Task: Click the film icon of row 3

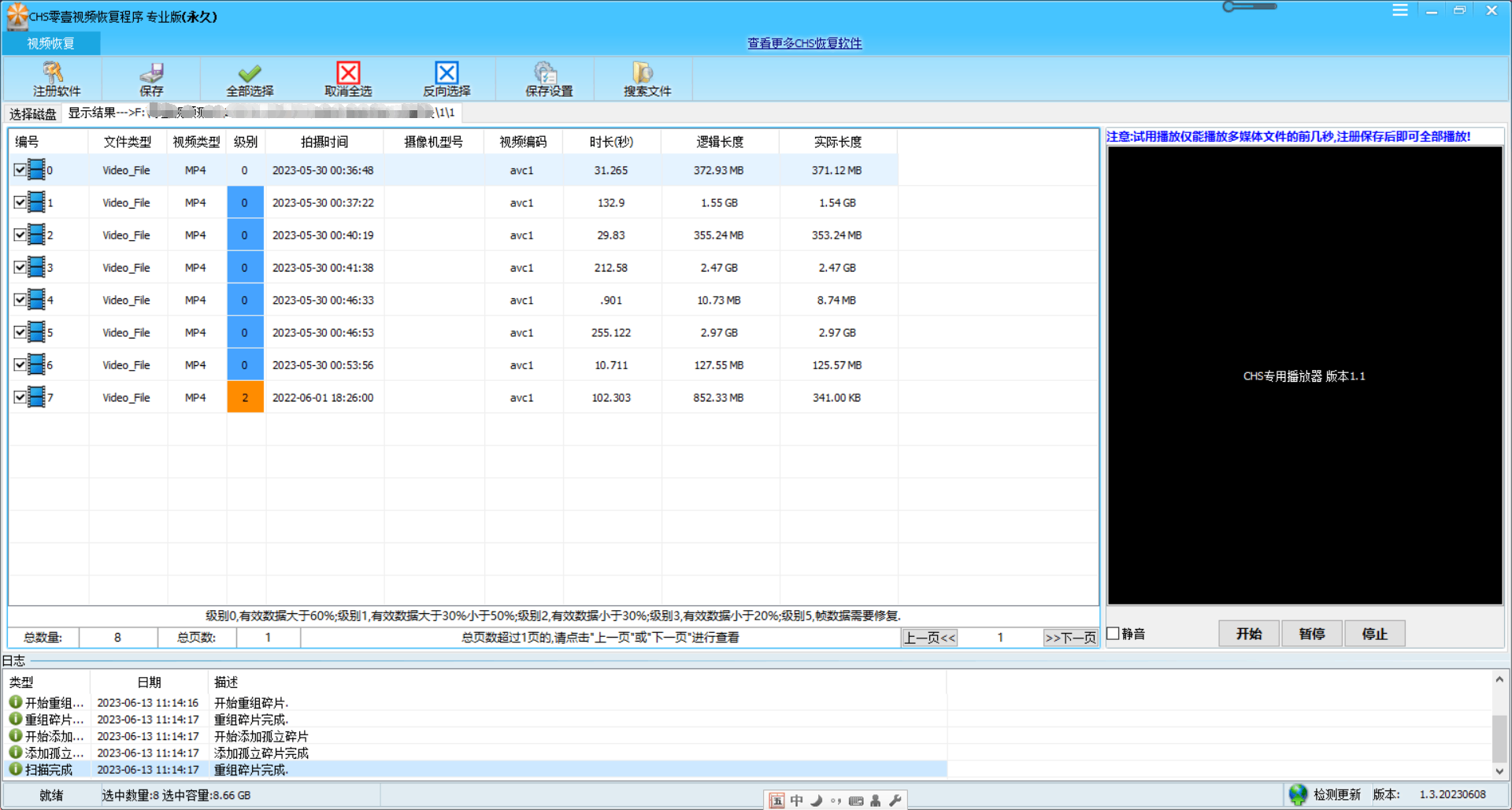Action: (36, 267)
